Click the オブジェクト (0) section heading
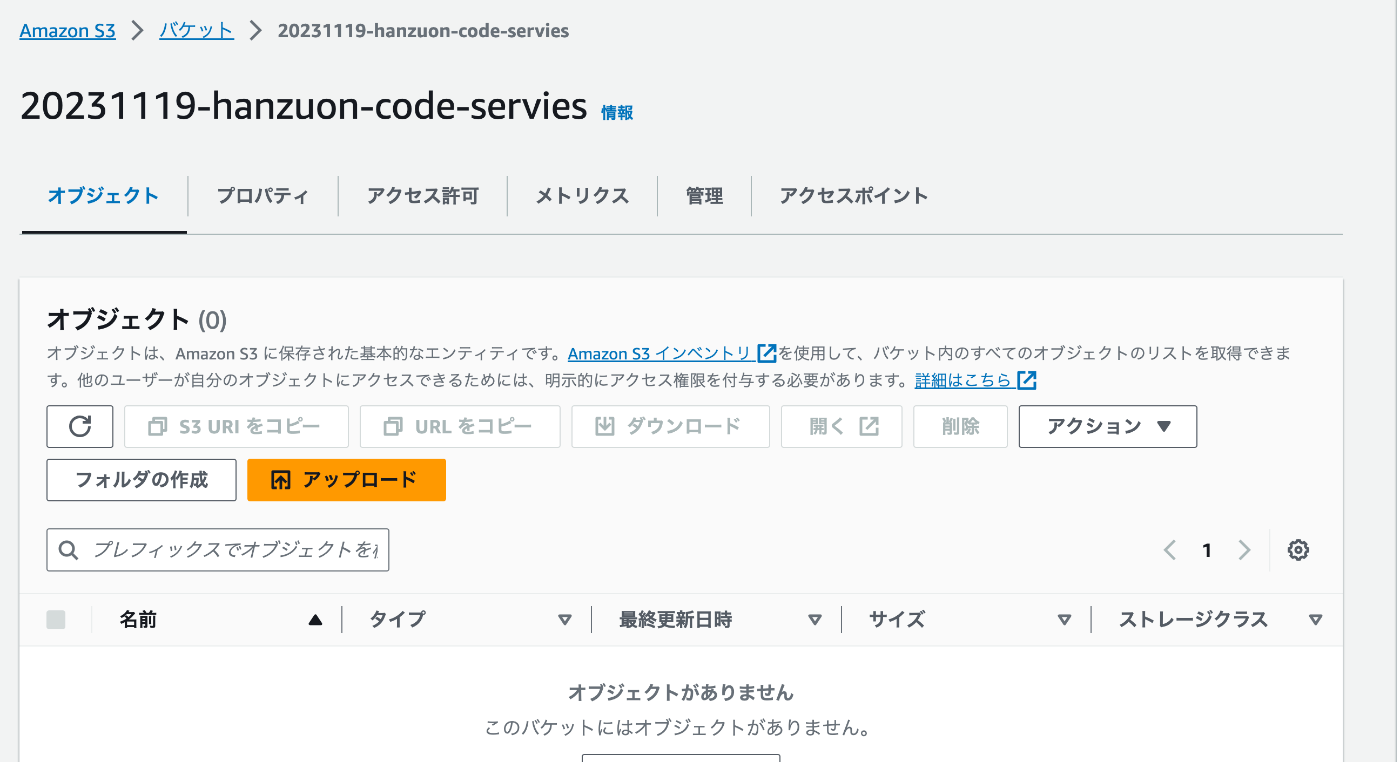The width and height of the screenshot is (1400, 762). (137, 320)
